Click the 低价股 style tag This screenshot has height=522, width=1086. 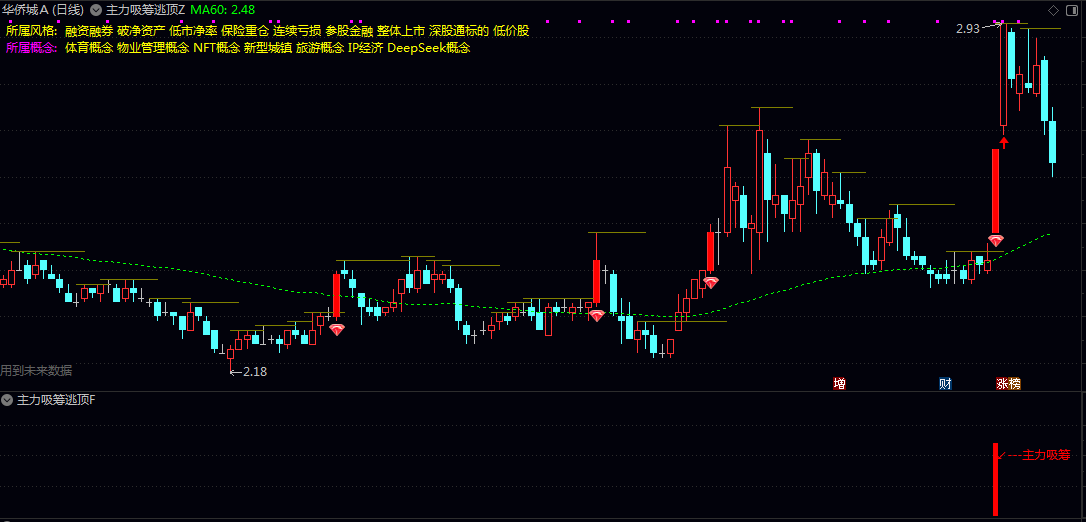pyautogui.click(x=511, y=30)
